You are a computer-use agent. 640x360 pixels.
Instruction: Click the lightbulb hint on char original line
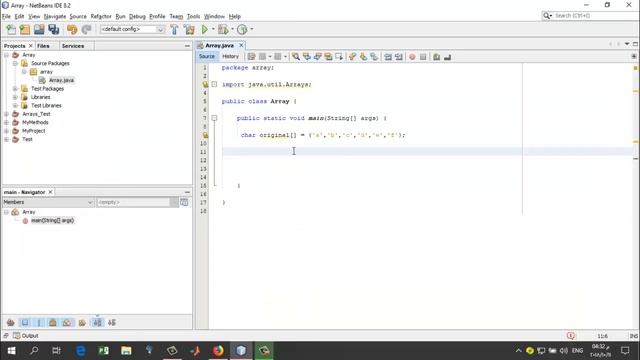click(205, 135)
